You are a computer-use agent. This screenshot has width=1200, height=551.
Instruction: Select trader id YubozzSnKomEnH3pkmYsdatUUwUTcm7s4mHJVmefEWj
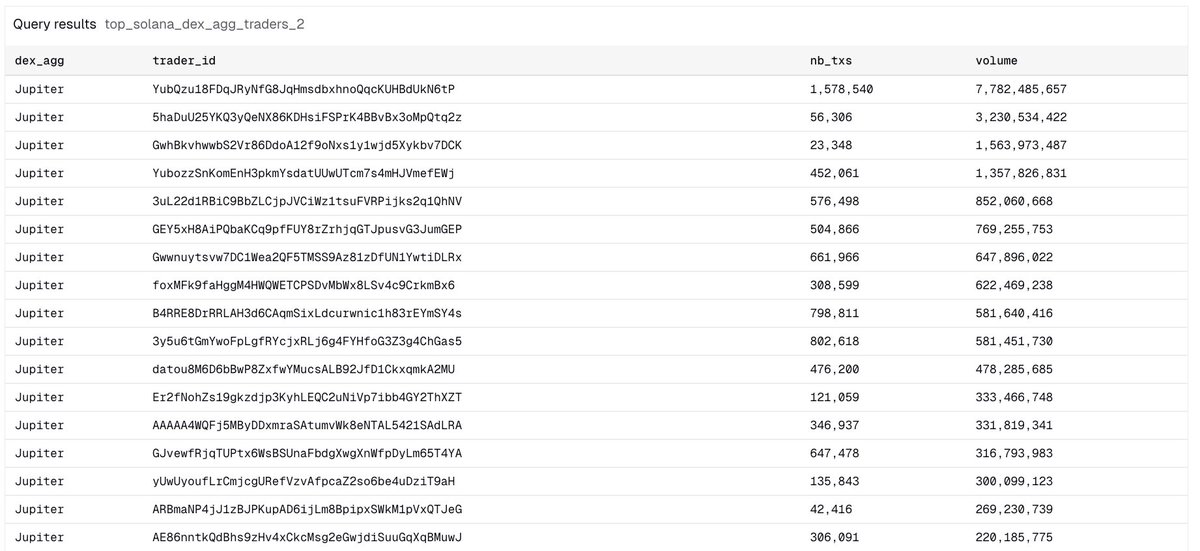pos(304,173)
